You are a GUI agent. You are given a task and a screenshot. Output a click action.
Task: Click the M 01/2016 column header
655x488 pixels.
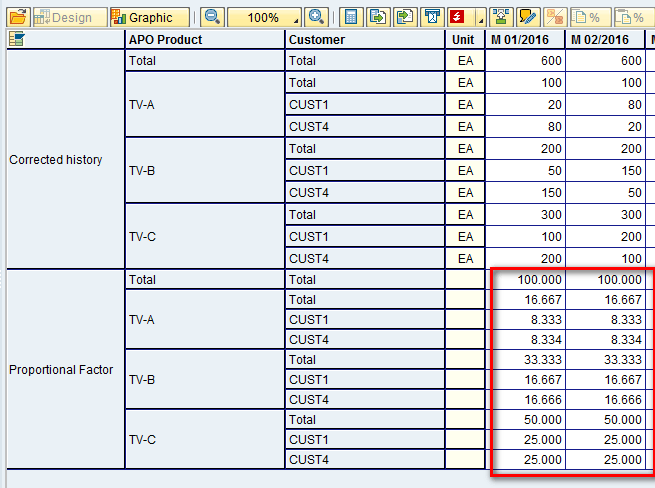pyautogui.click(x=525, y=40)
